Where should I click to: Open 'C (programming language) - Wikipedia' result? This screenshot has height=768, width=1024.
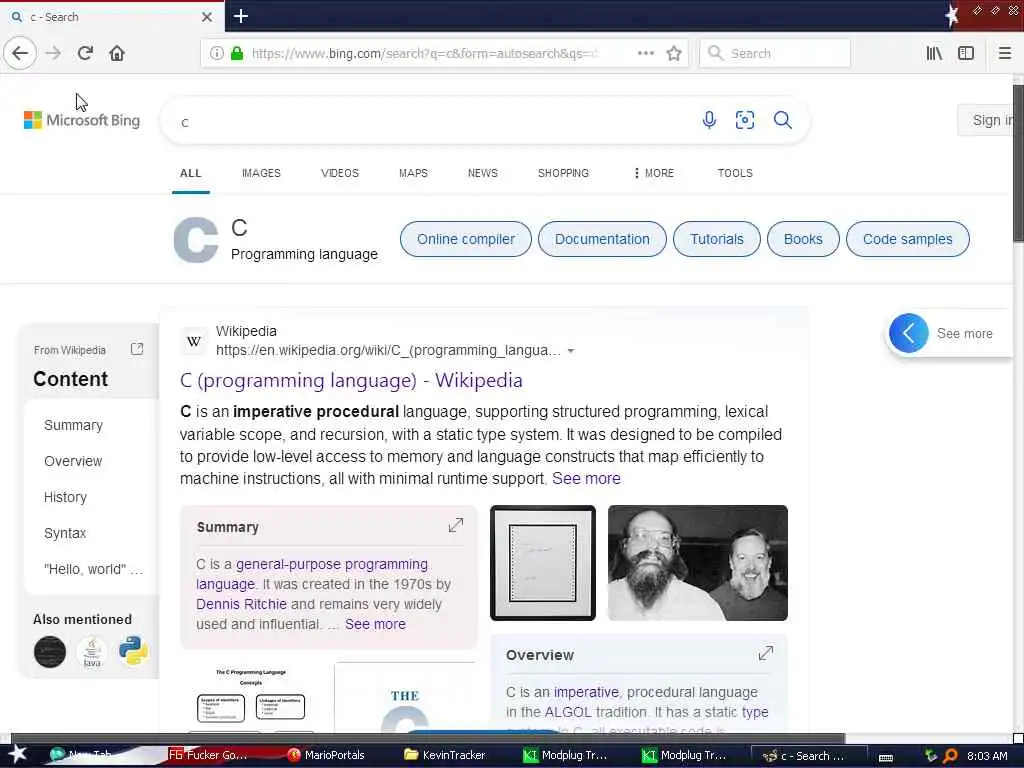click(351, 380)
